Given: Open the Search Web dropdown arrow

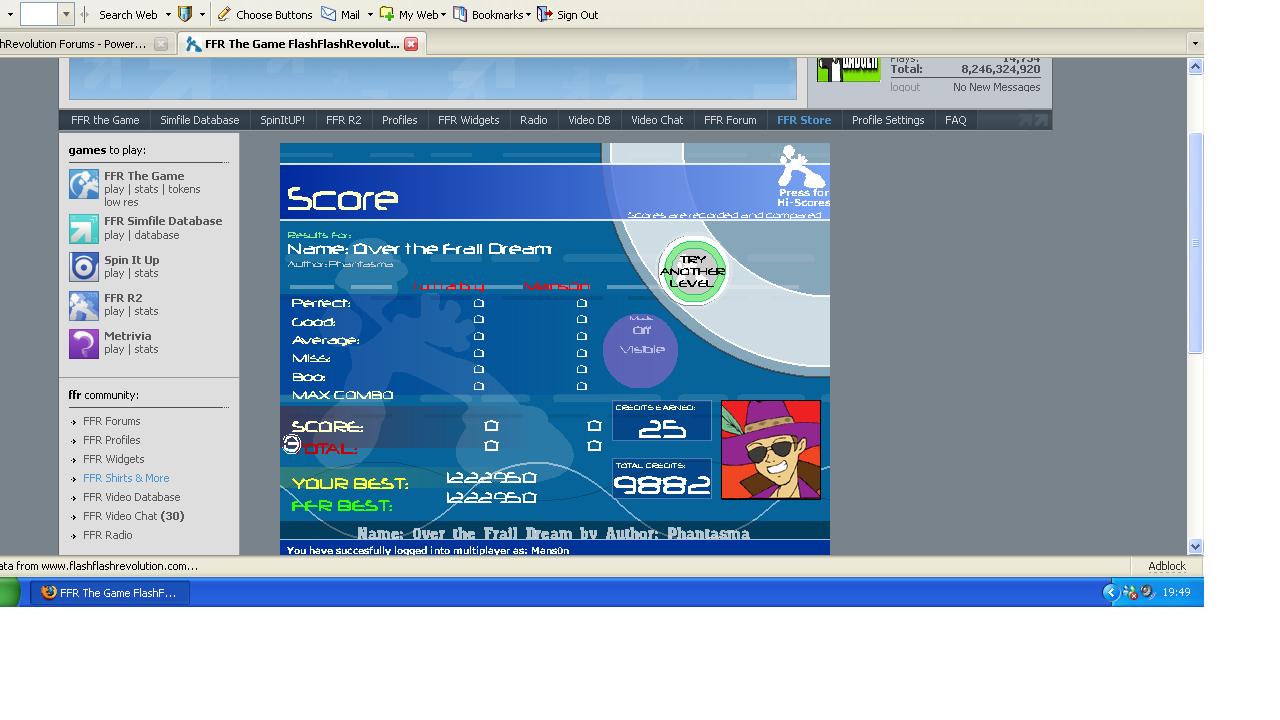Looking at the screenshot, I should [167, 15].
